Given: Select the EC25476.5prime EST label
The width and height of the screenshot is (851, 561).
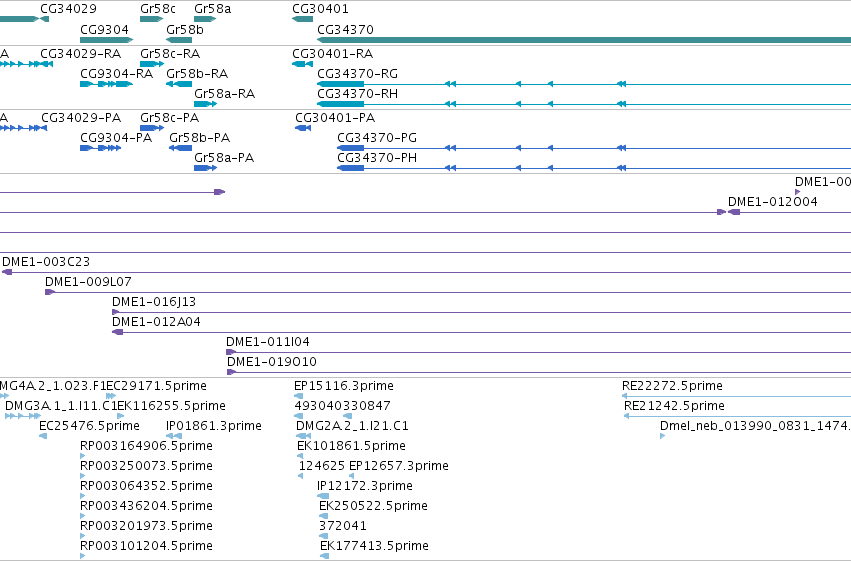Looking at the screenshot, I should (89, 426).
